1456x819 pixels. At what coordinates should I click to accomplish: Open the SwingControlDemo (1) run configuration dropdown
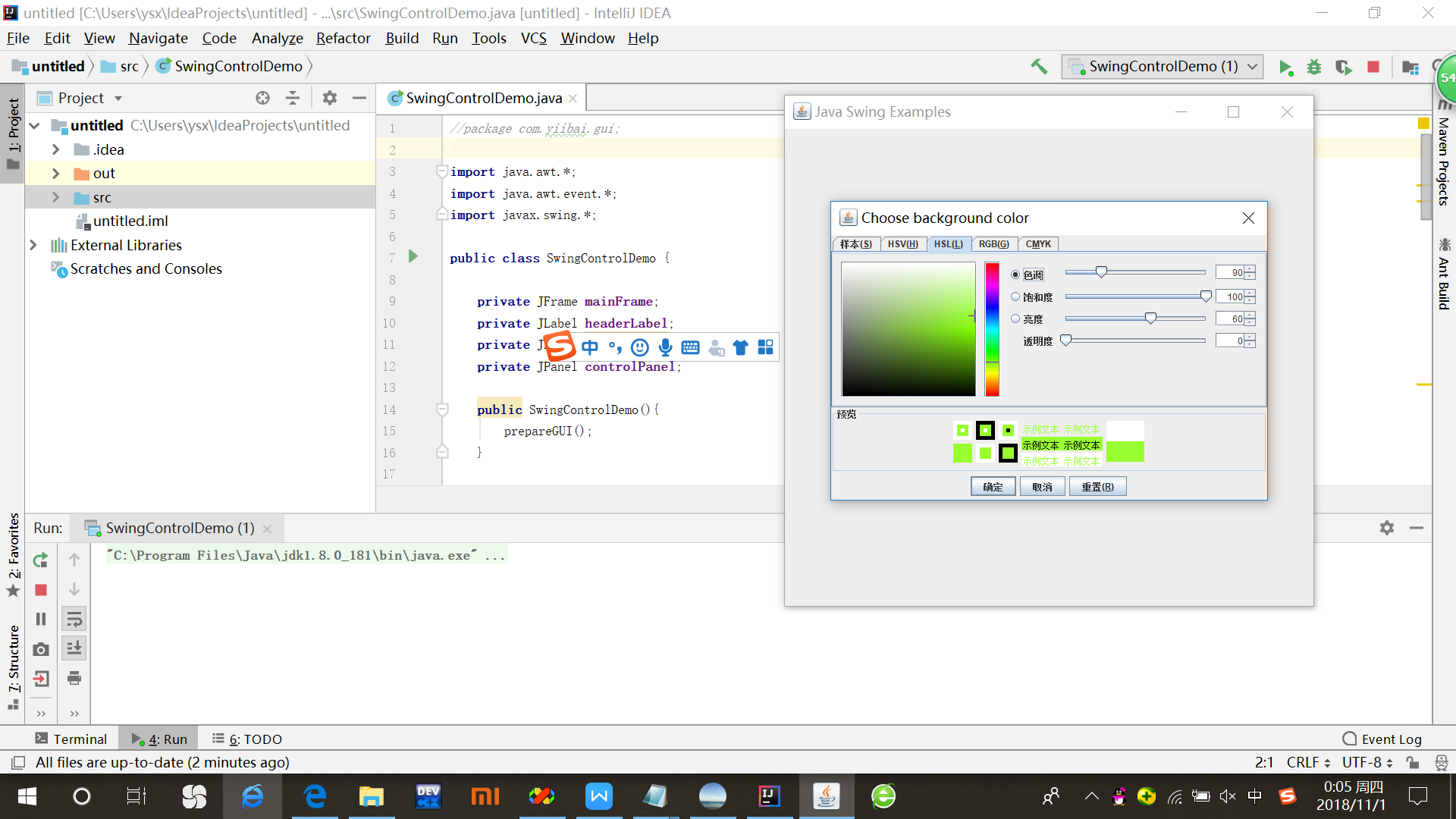tap(1162, 67)
